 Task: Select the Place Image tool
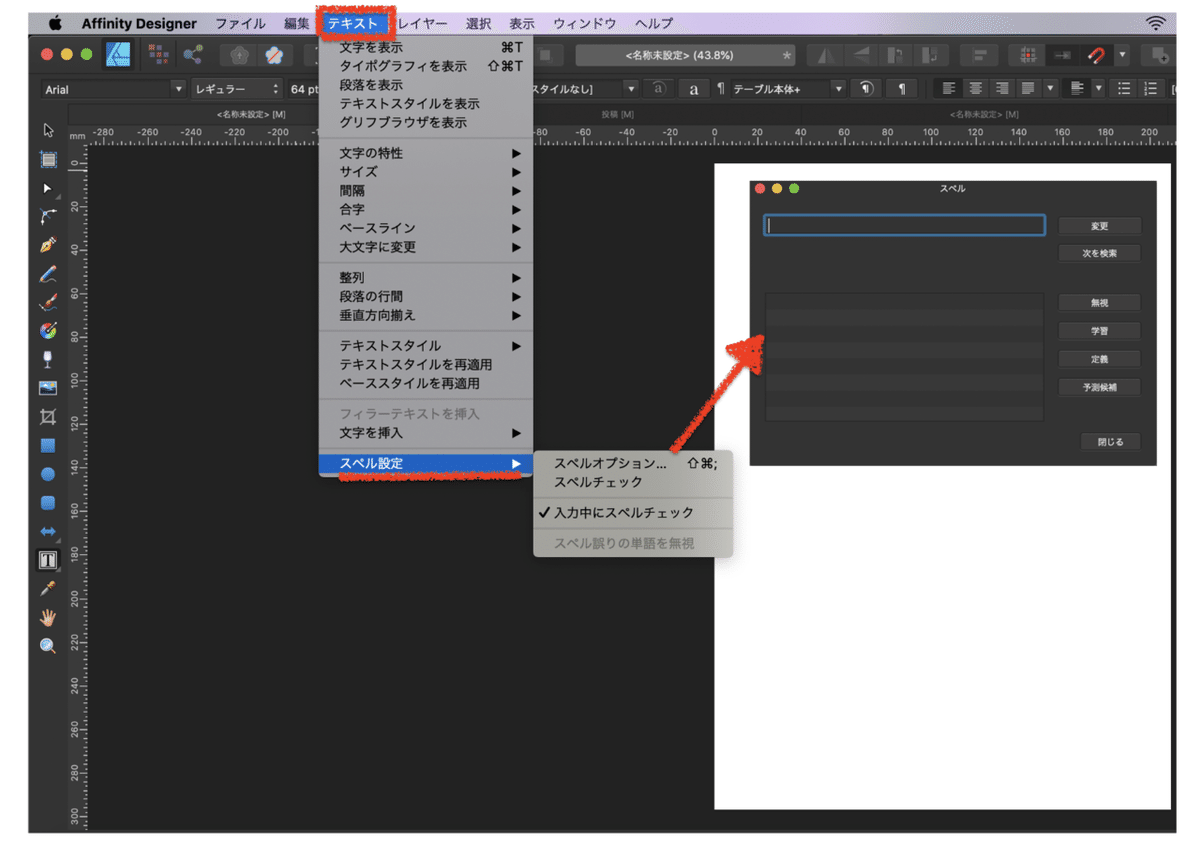coord(48,388)
